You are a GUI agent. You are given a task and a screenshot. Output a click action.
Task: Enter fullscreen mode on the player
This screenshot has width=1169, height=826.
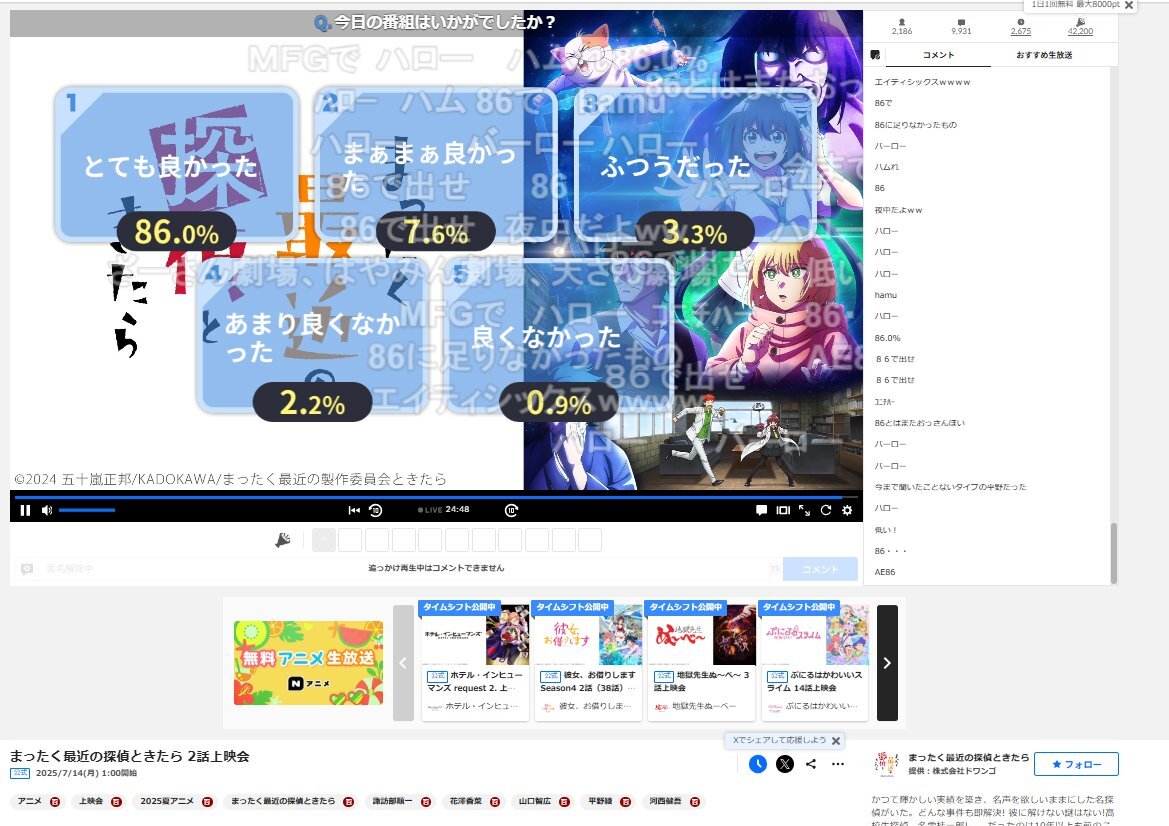click(804, 511)
